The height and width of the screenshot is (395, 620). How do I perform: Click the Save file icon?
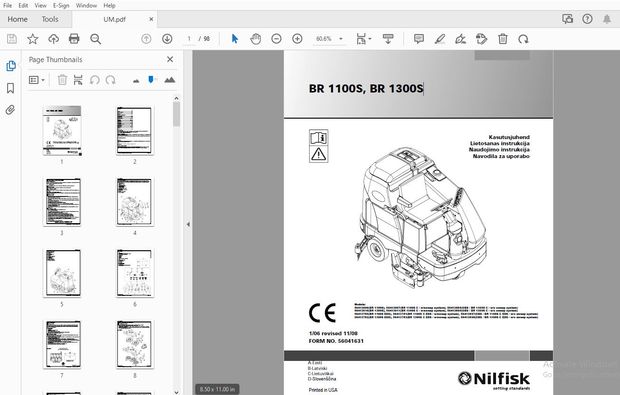pyautogui.click(x=12, y=39)
